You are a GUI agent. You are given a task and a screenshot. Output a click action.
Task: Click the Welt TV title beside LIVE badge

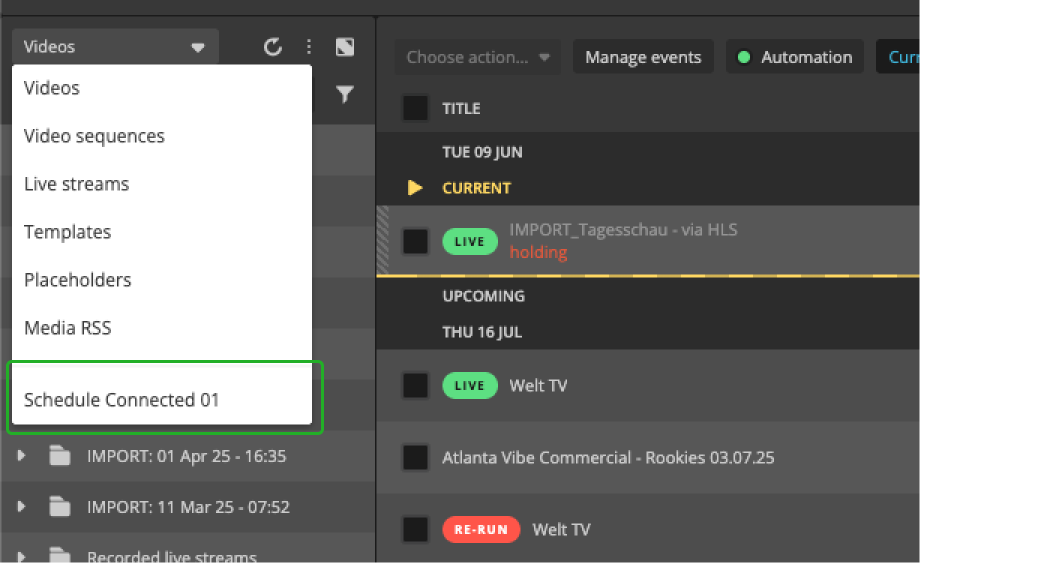click(538, 385)
